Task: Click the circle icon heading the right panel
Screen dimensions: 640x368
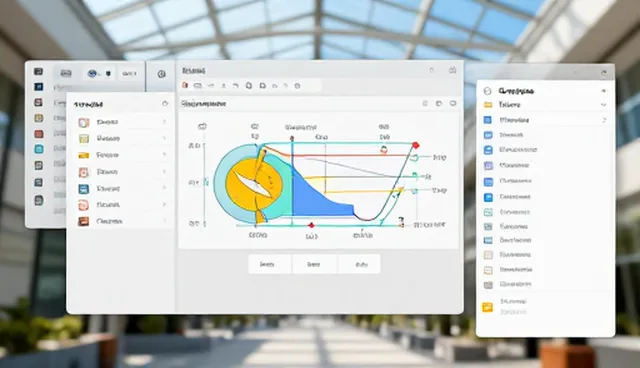Action: pos(487,91)
